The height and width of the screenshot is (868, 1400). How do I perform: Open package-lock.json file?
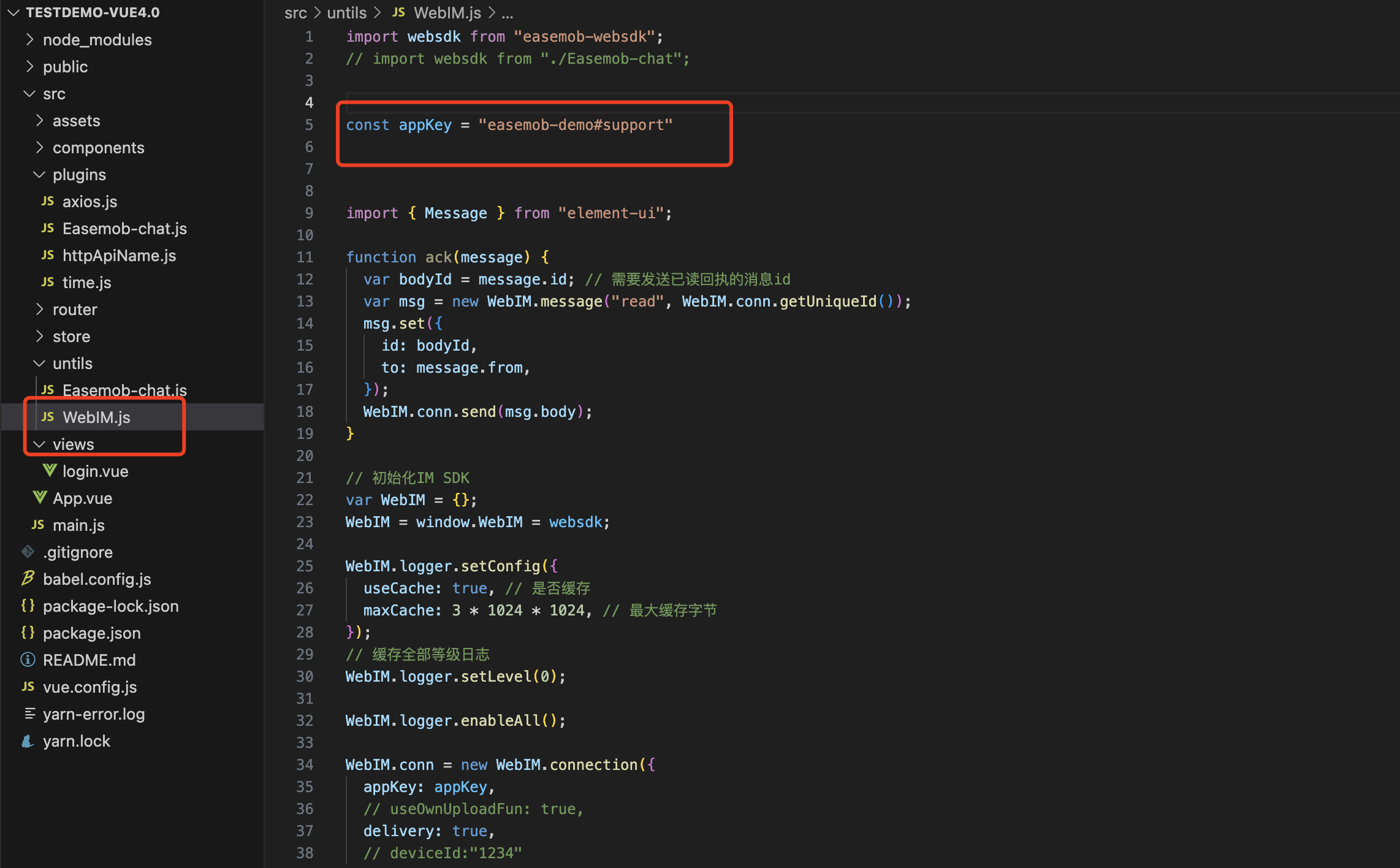coord(110,606)
